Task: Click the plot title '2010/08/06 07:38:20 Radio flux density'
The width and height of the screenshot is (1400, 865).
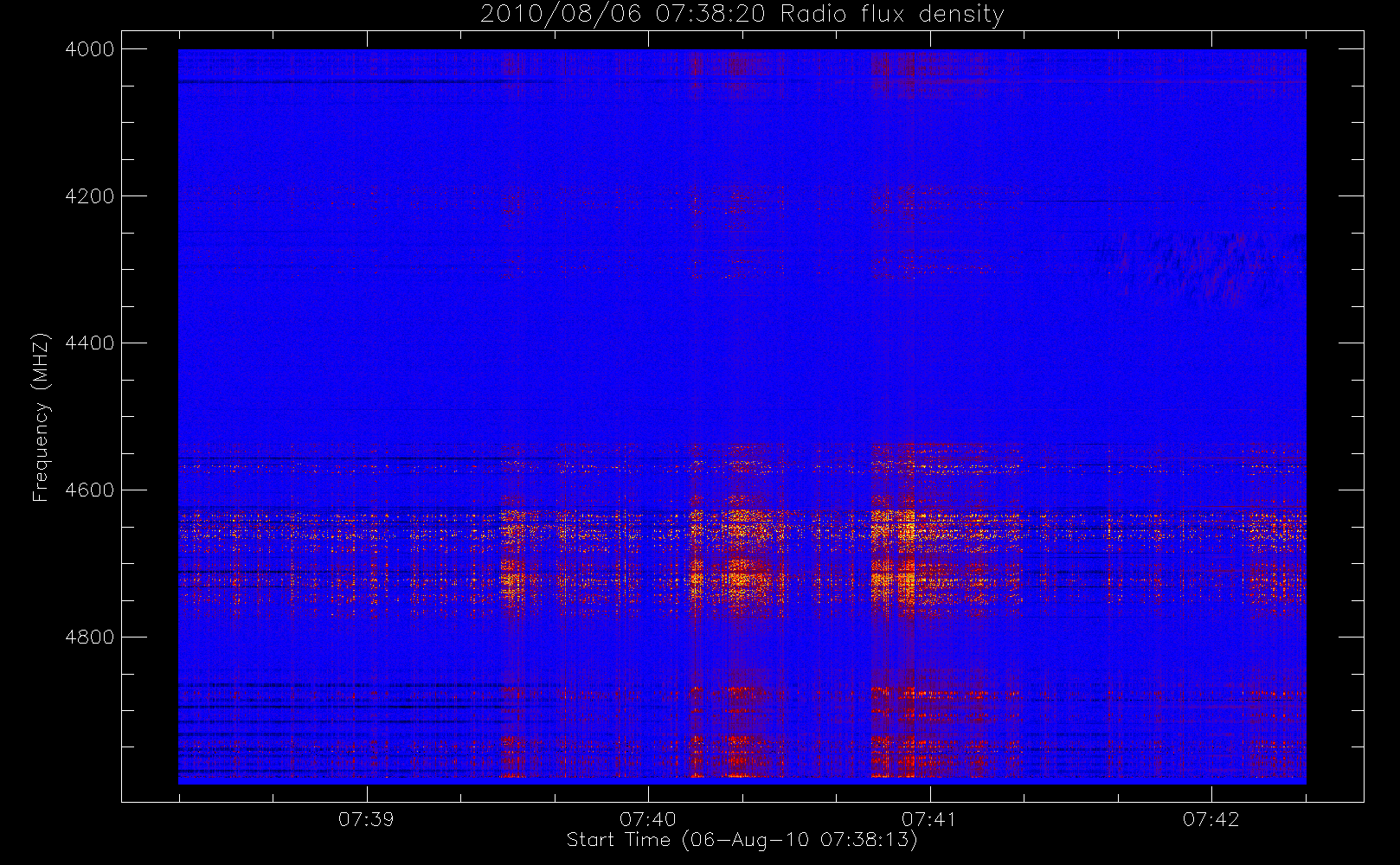Action: coord(742,14)
